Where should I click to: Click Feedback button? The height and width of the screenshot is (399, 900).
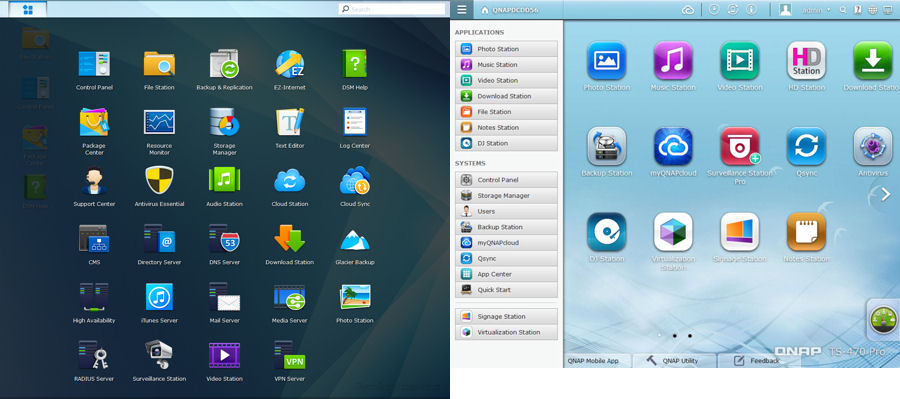758,361
